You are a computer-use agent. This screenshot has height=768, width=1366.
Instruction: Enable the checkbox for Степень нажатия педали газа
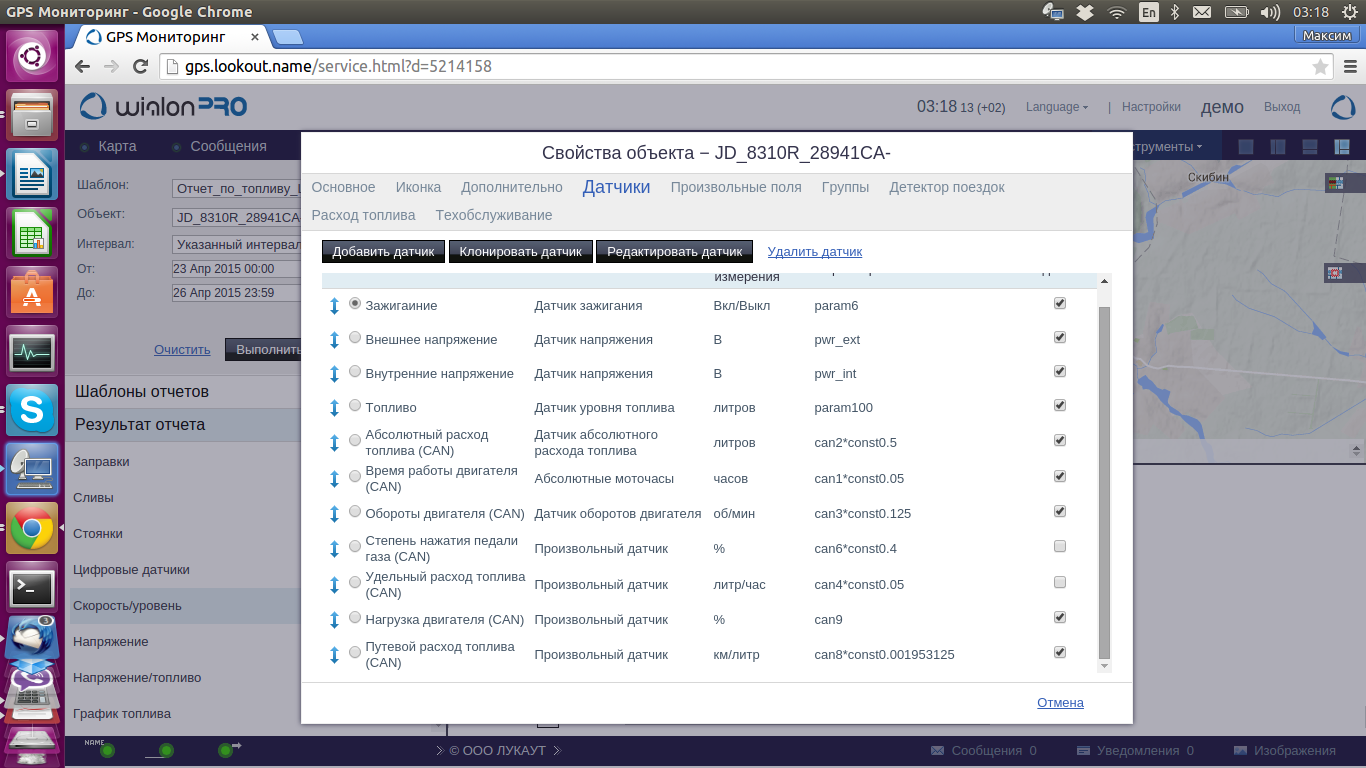1060,547
